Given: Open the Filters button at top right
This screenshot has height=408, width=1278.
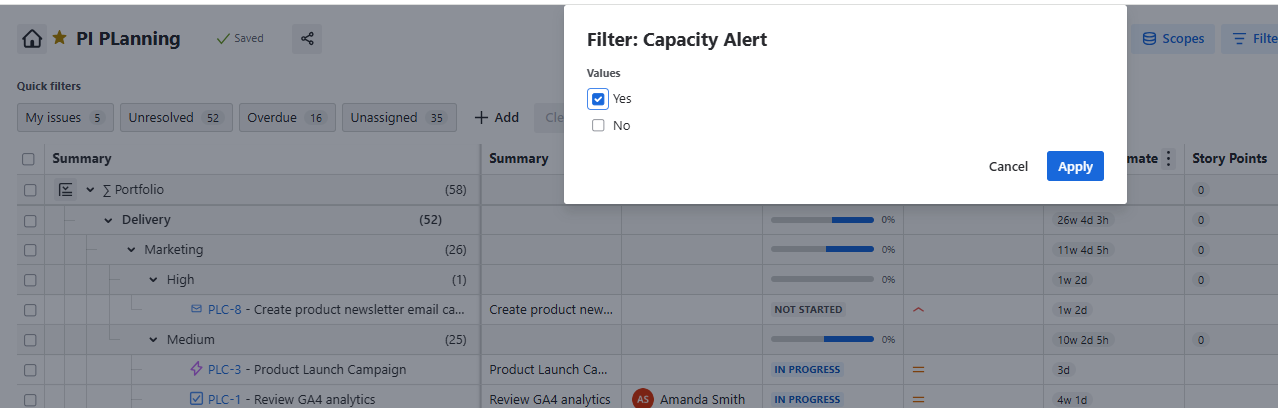Looking at the screenshot, I should [1253, 39].
